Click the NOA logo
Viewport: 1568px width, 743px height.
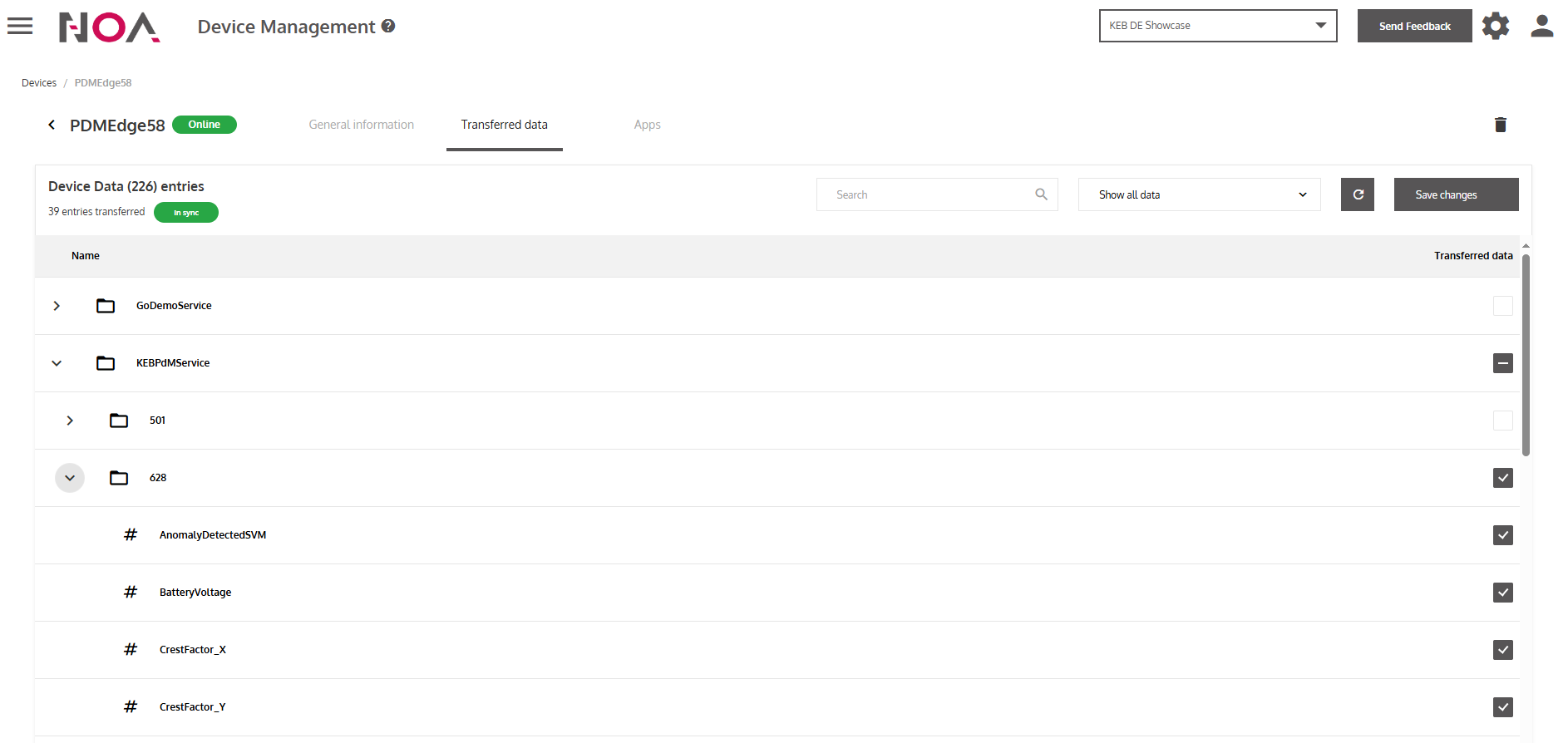[x=109, y=27]
